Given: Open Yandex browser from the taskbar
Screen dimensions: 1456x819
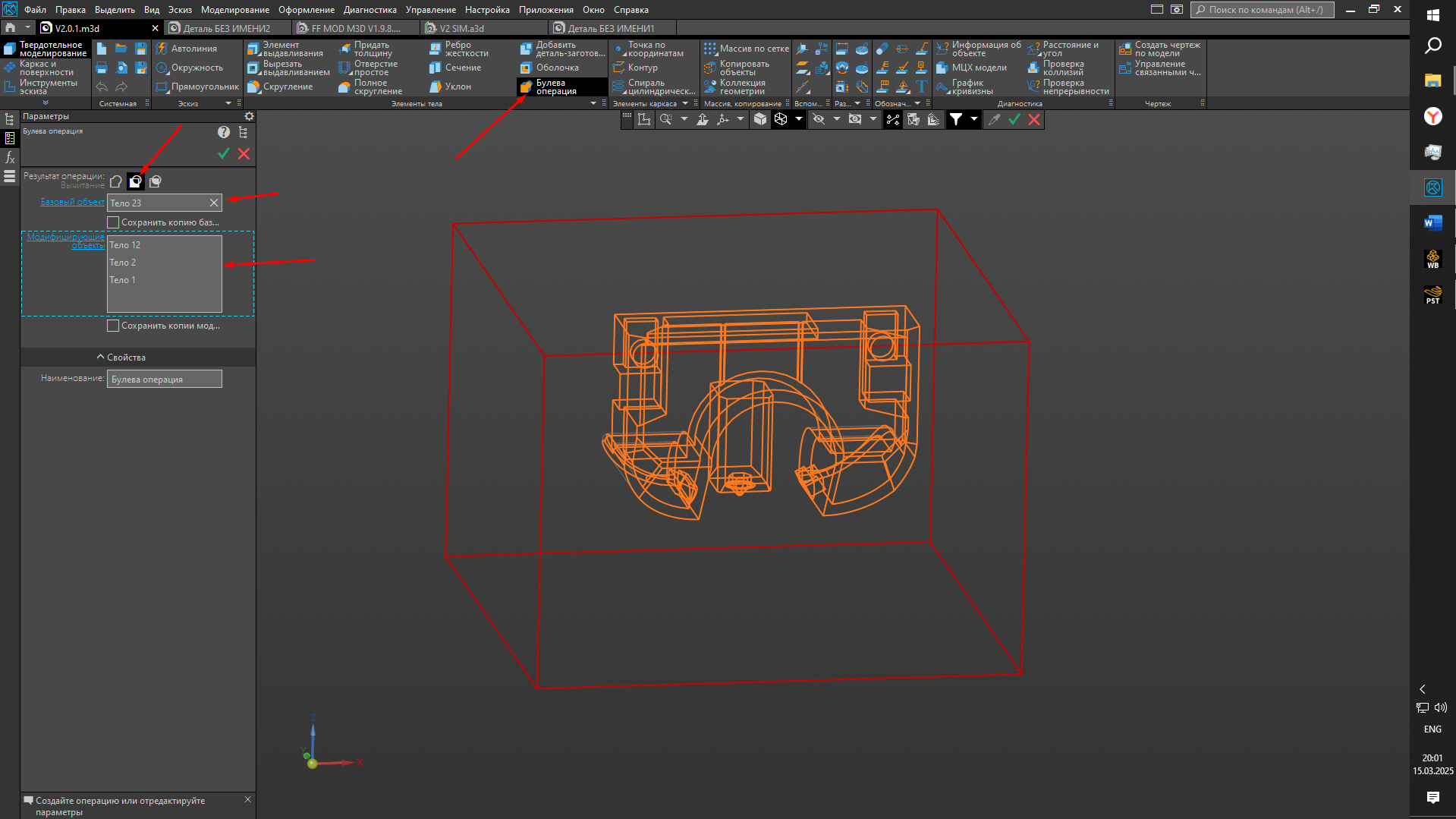Looking at the screenshot, I should [1432, 116].
